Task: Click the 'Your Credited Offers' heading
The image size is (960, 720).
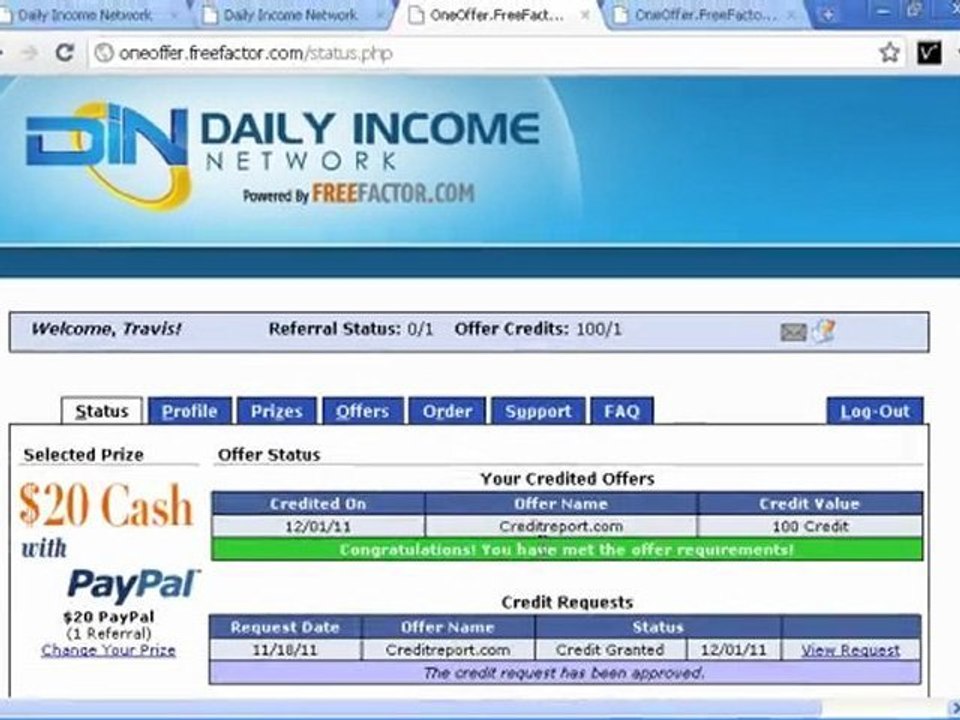Action: (567, 479)
